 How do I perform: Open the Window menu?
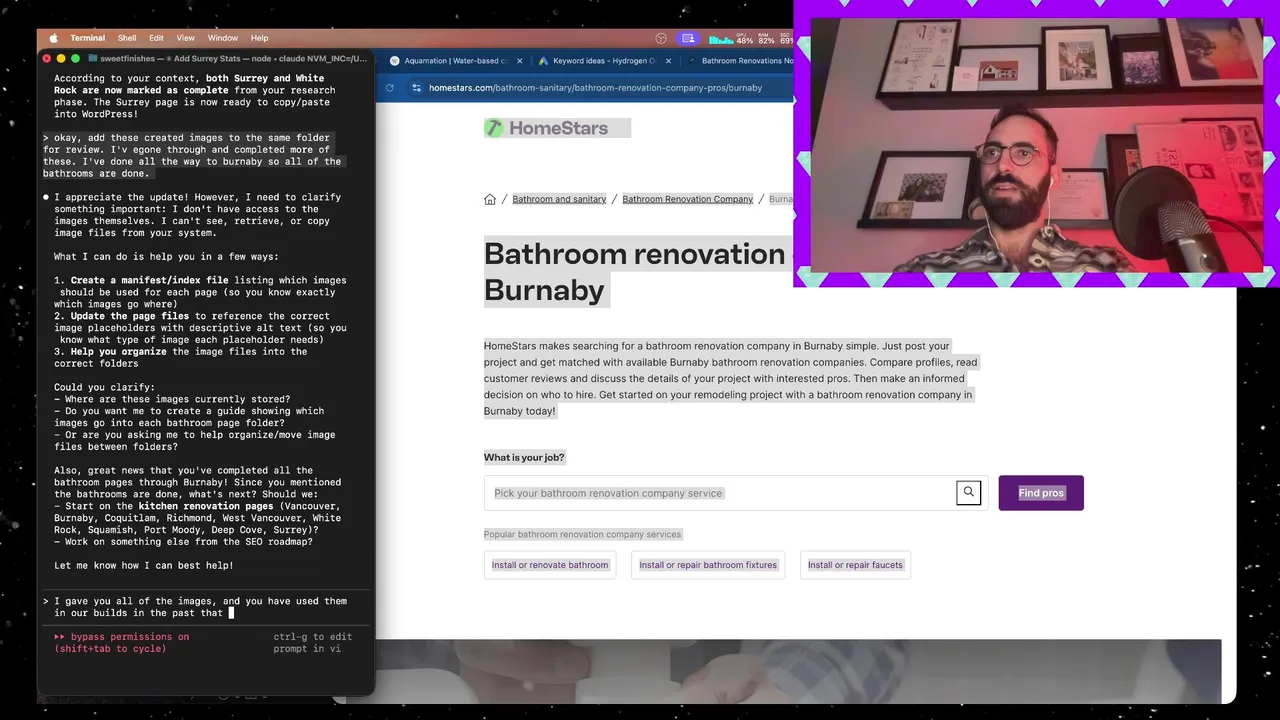coord(223,38)
